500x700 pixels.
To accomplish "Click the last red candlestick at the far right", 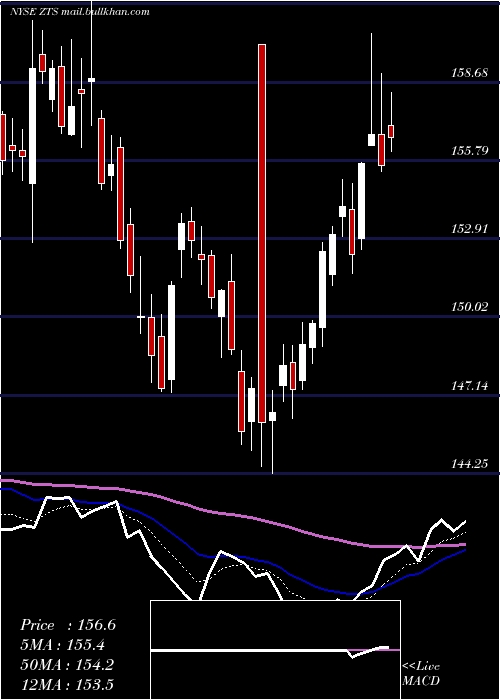I will (x=391, y=131).
